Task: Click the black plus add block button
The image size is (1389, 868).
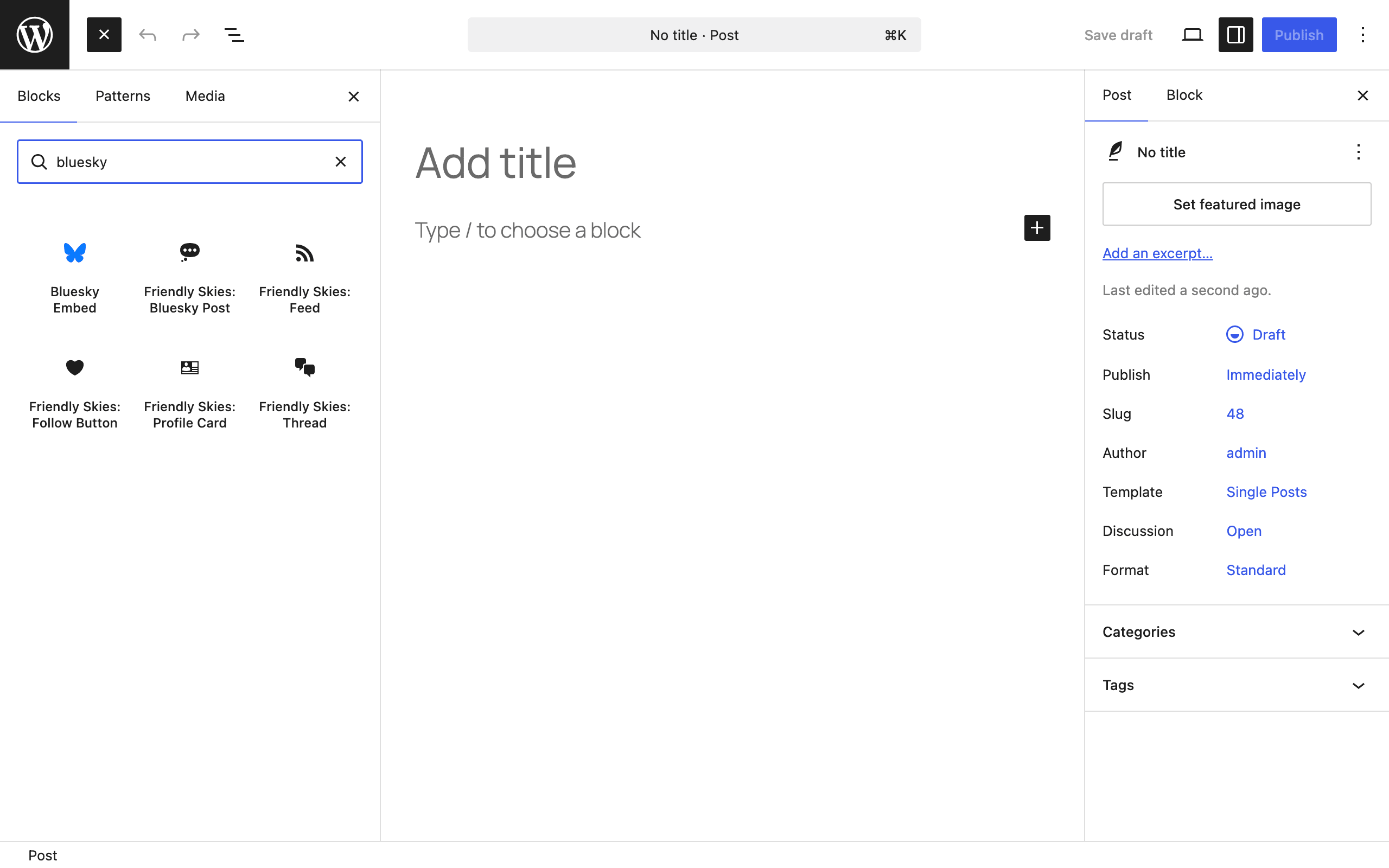Action: pos(1037,228)
